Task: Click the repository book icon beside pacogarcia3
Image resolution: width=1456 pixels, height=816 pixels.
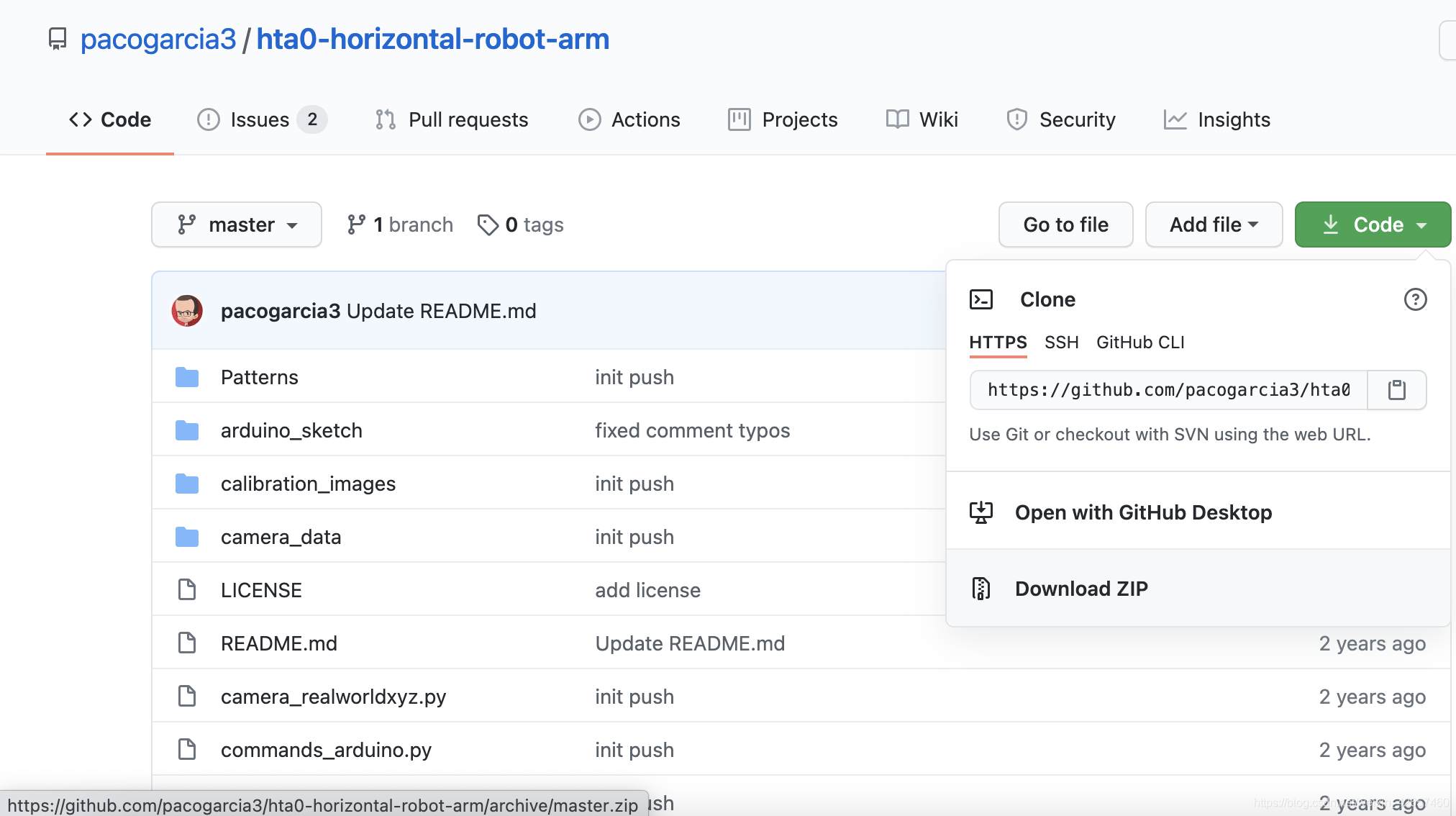Action: tap(58, 39)
